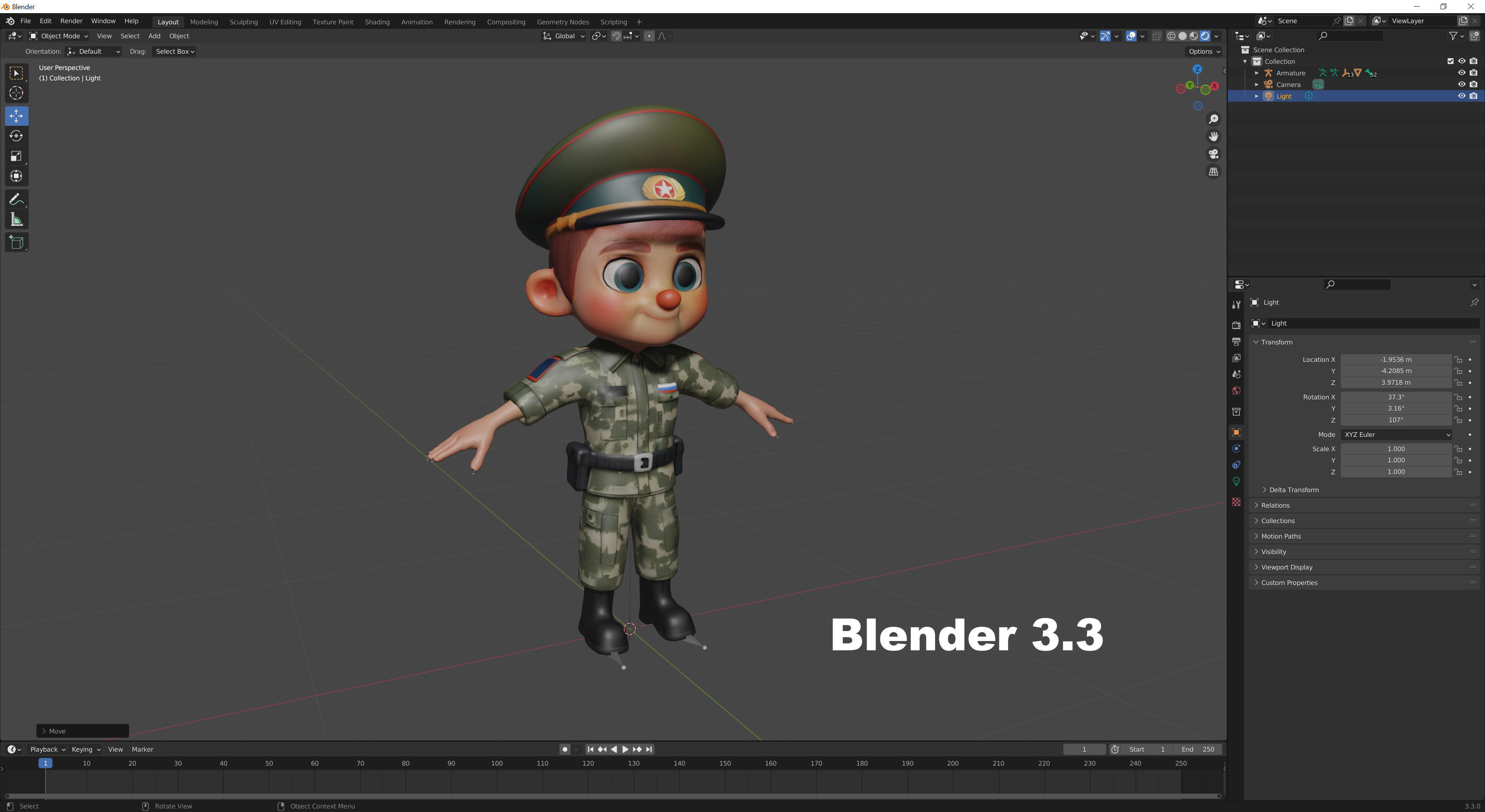The height and width of the screenshot is (812, 1485).
Task: Open the Render menu
Action: [x=72, y=21]
